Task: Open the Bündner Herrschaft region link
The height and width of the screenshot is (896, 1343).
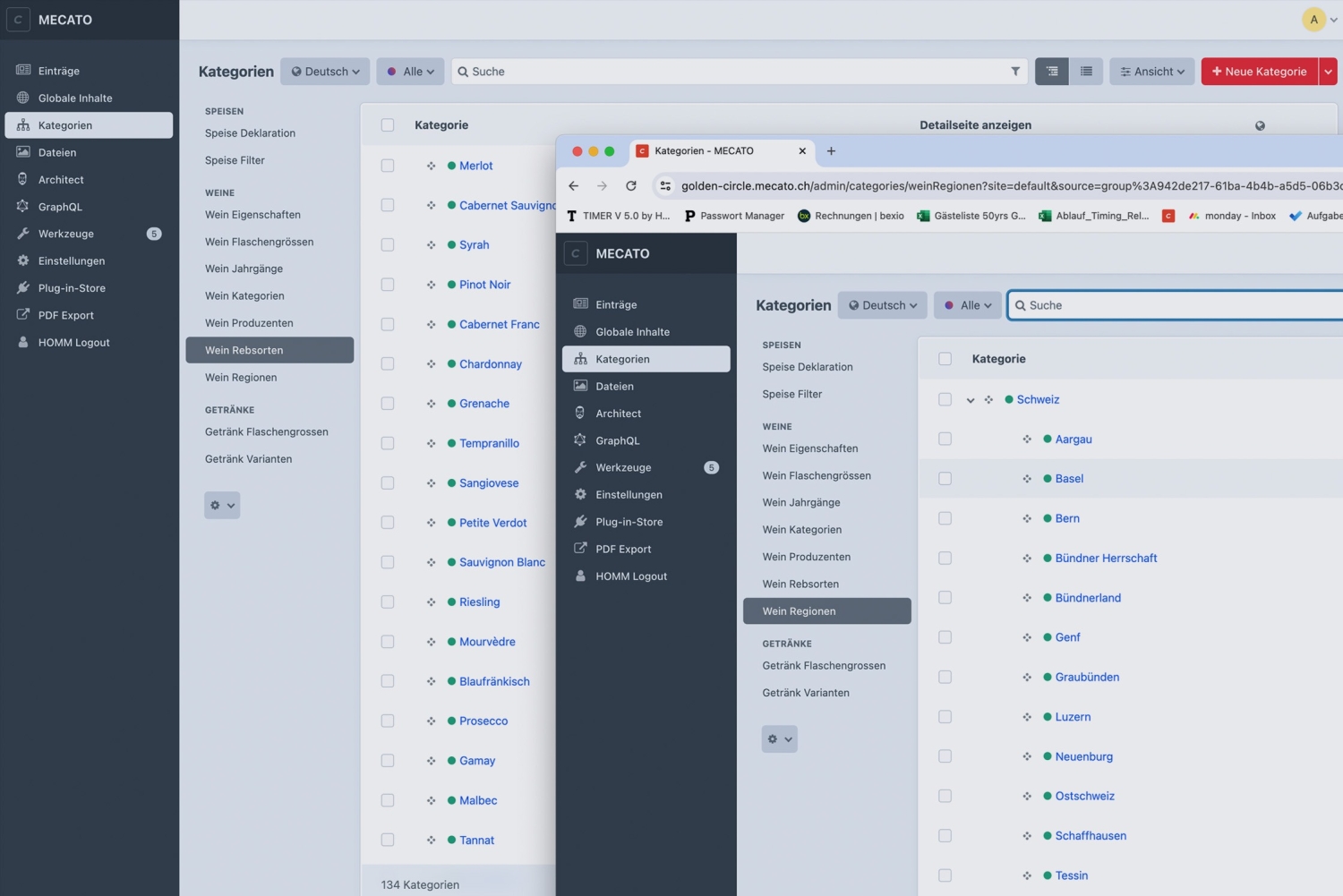Action: (x=1106, y=559)
